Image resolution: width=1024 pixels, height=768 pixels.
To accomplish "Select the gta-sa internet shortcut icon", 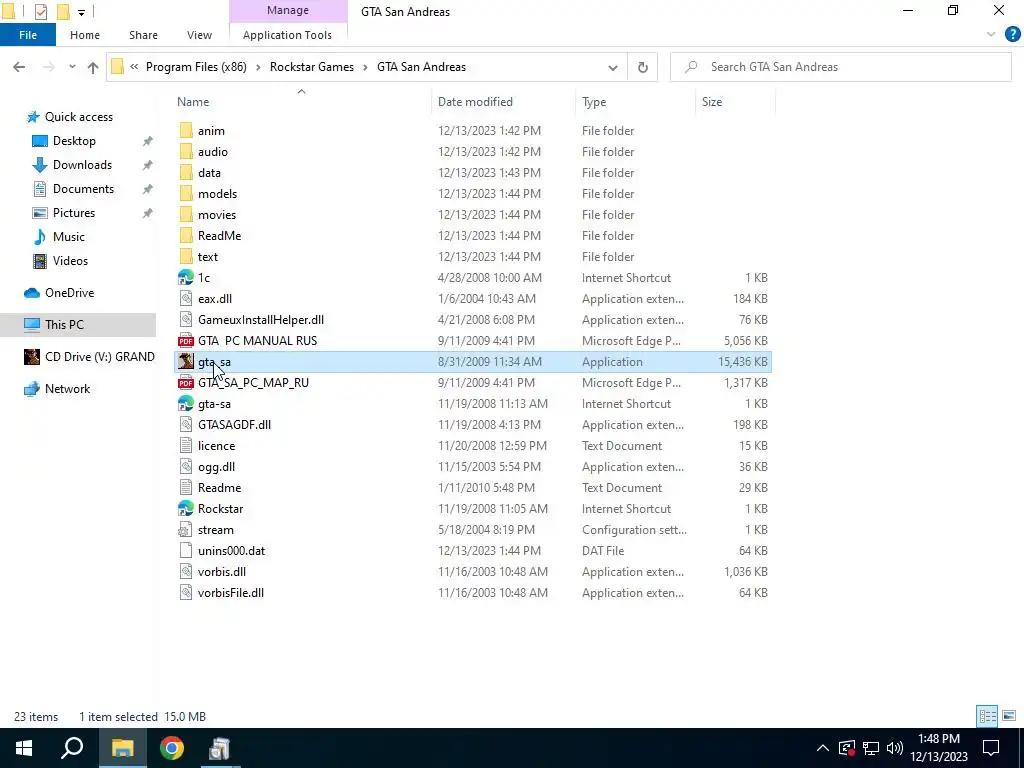I will click(x=186, y=404).
